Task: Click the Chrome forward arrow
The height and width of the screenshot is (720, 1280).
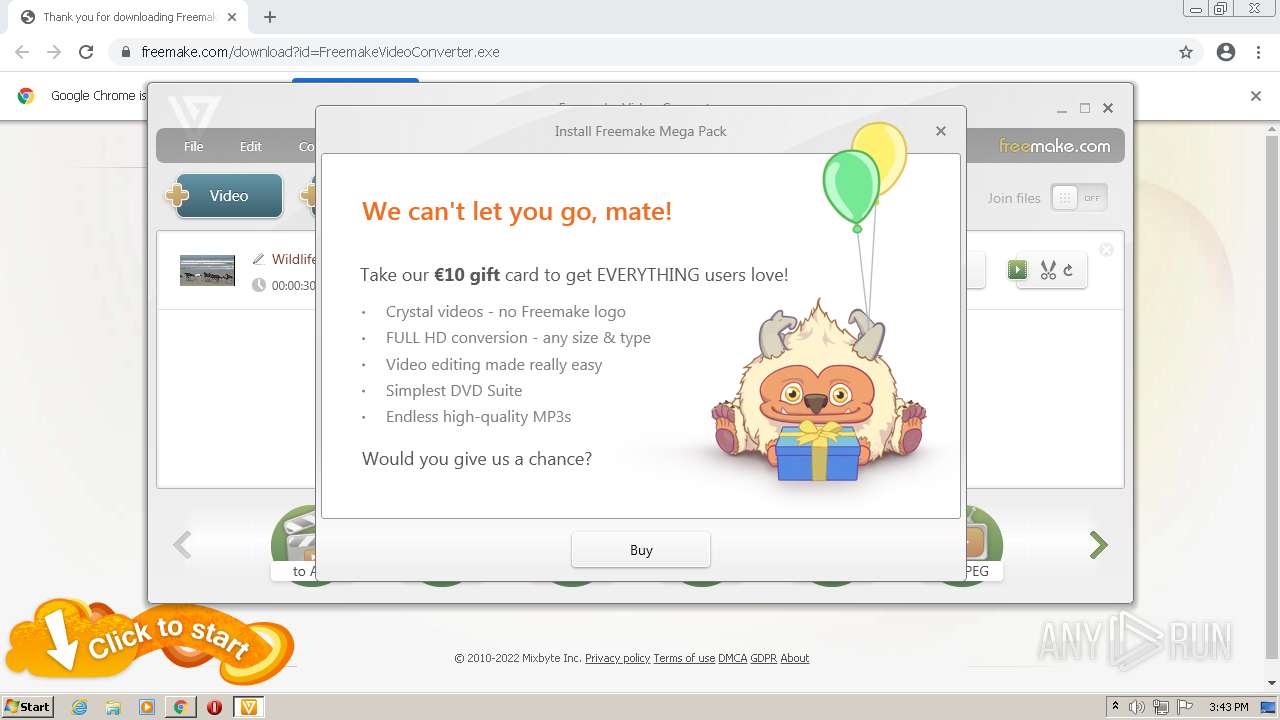Action: click(54, 52)
